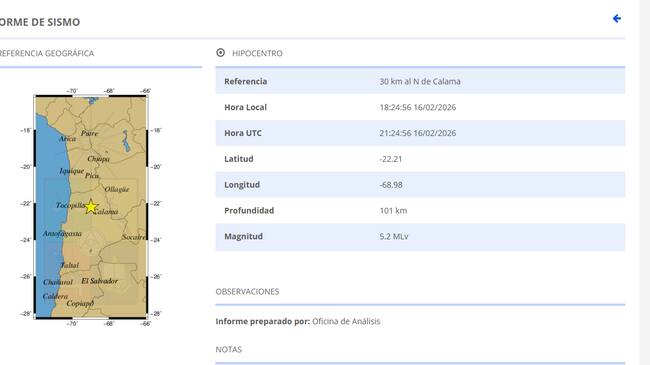Select the 'Latitud' label
Screen dimensions: 650x365
(x=238, y=159)
